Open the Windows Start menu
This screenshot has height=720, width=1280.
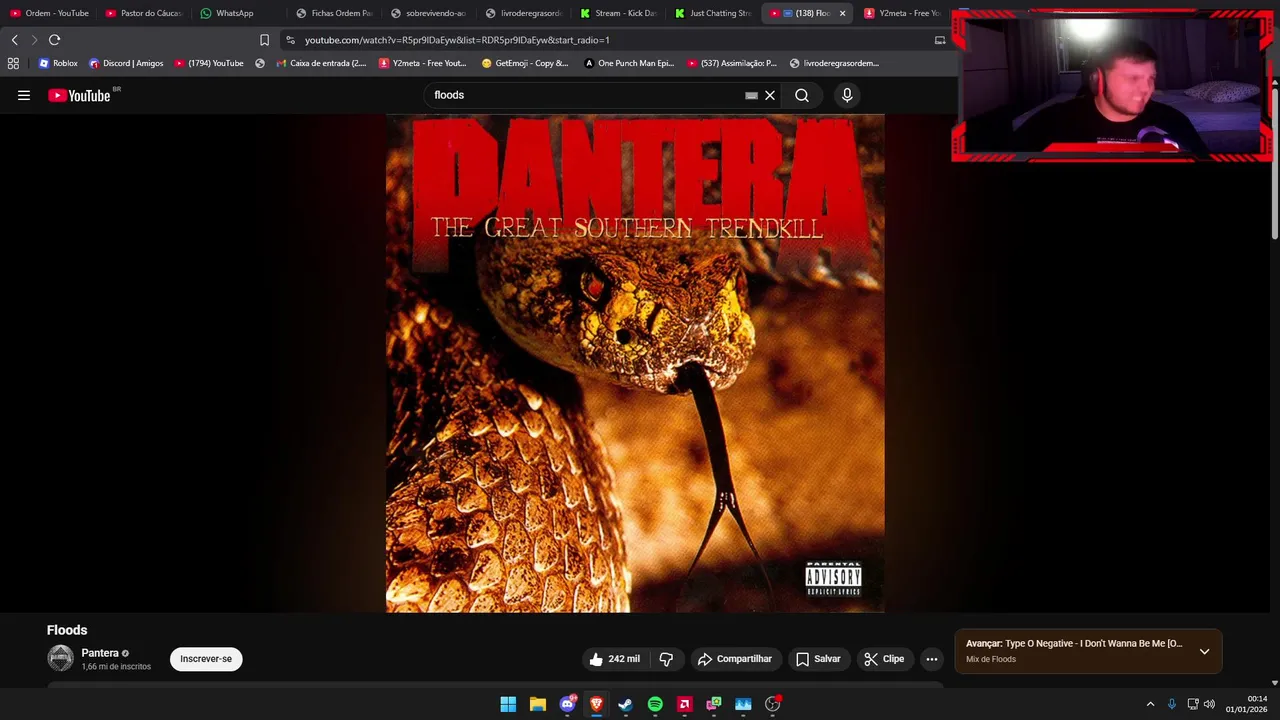click(x=508, y=704)
